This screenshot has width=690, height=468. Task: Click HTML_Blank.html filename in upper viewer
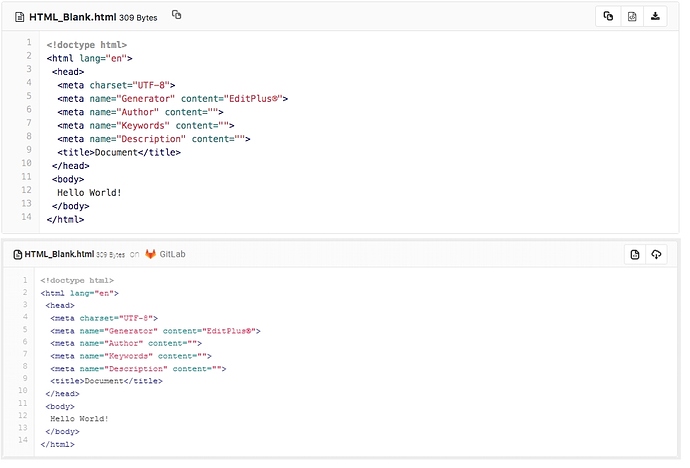[x=73, y=17]
